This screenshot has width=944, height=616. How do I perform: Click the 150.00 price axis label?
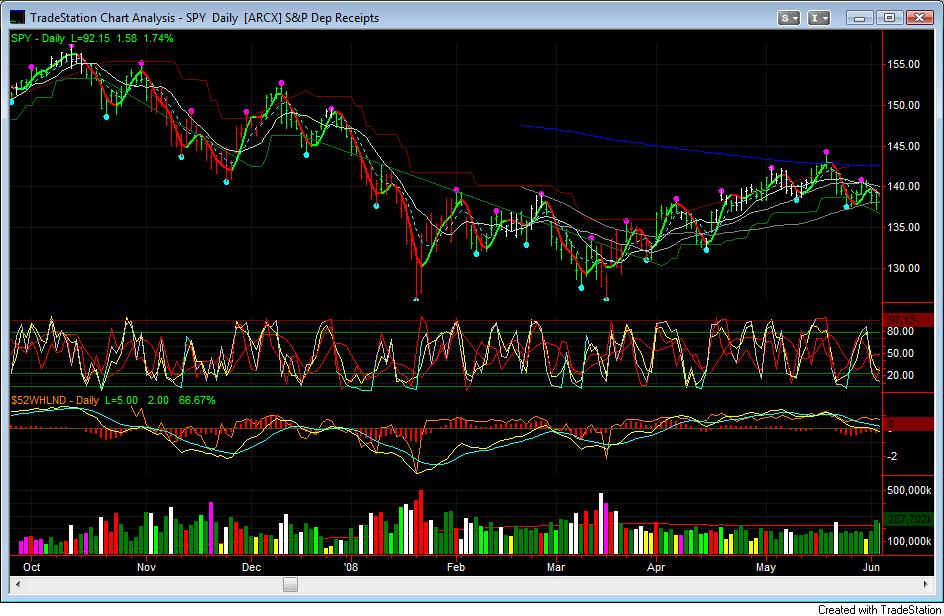click(x=904, y=105)
